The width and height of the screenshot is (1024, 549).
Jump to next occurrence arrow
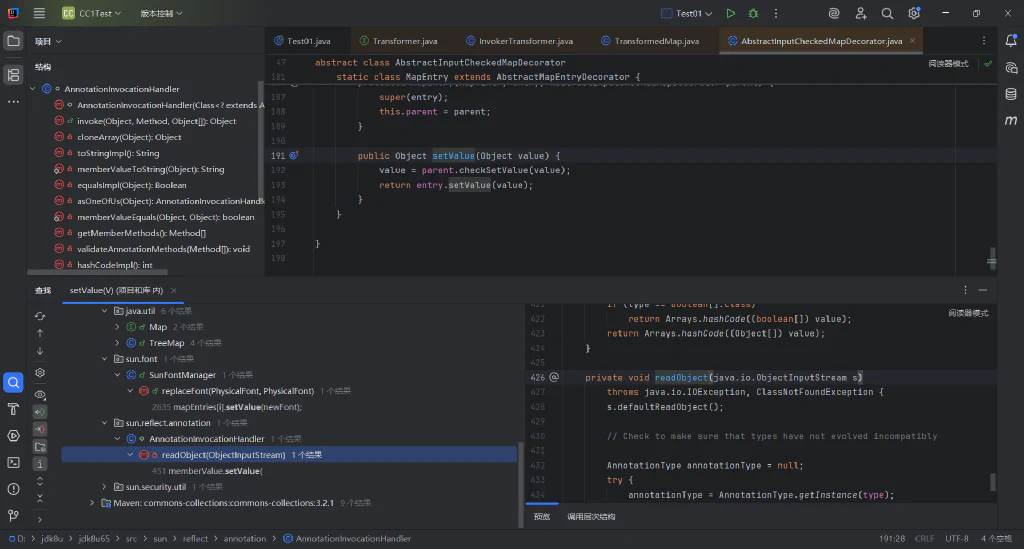coord(40,351)
